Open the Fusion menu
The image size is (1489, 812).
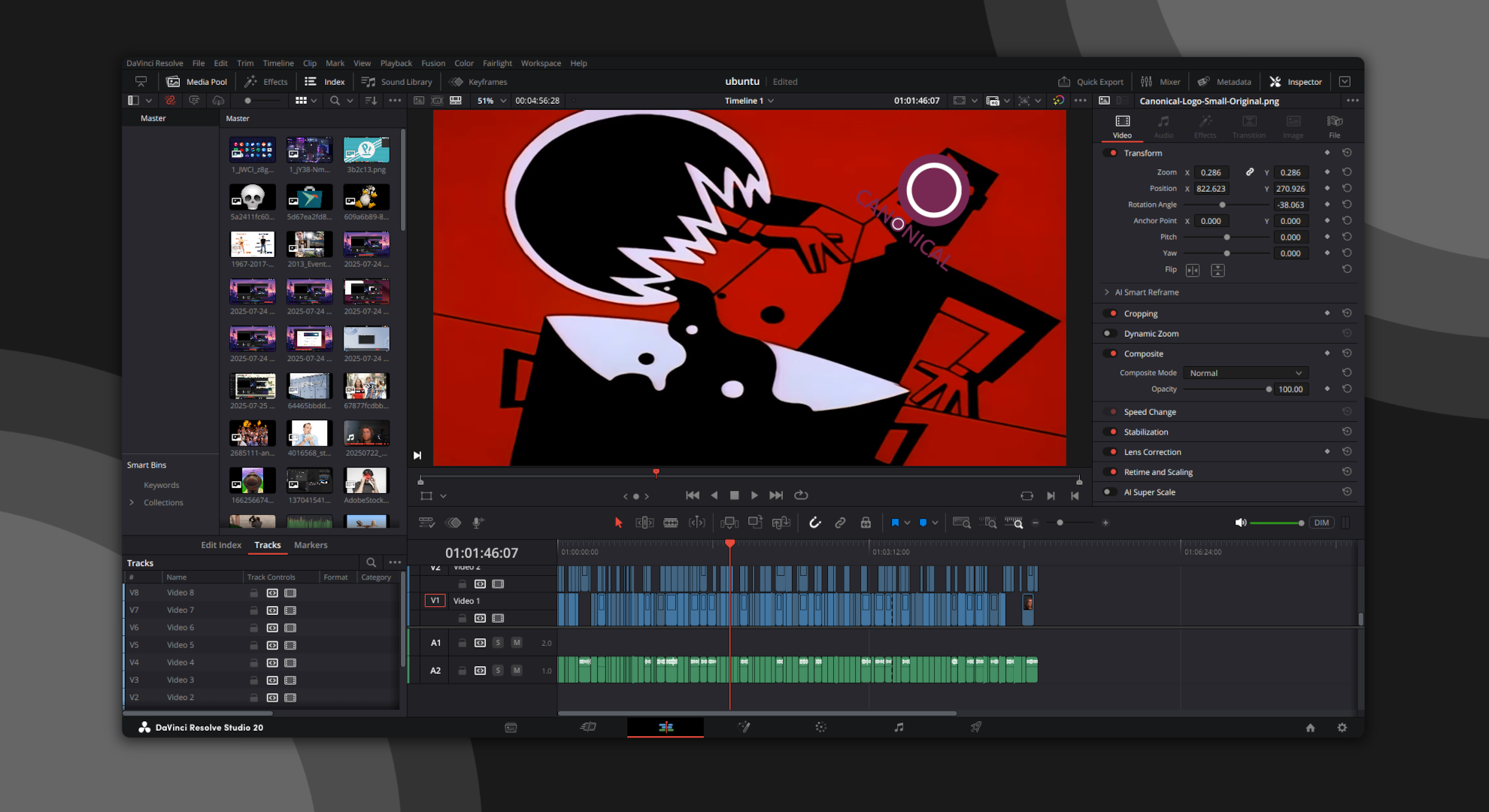tap(432, 63)
